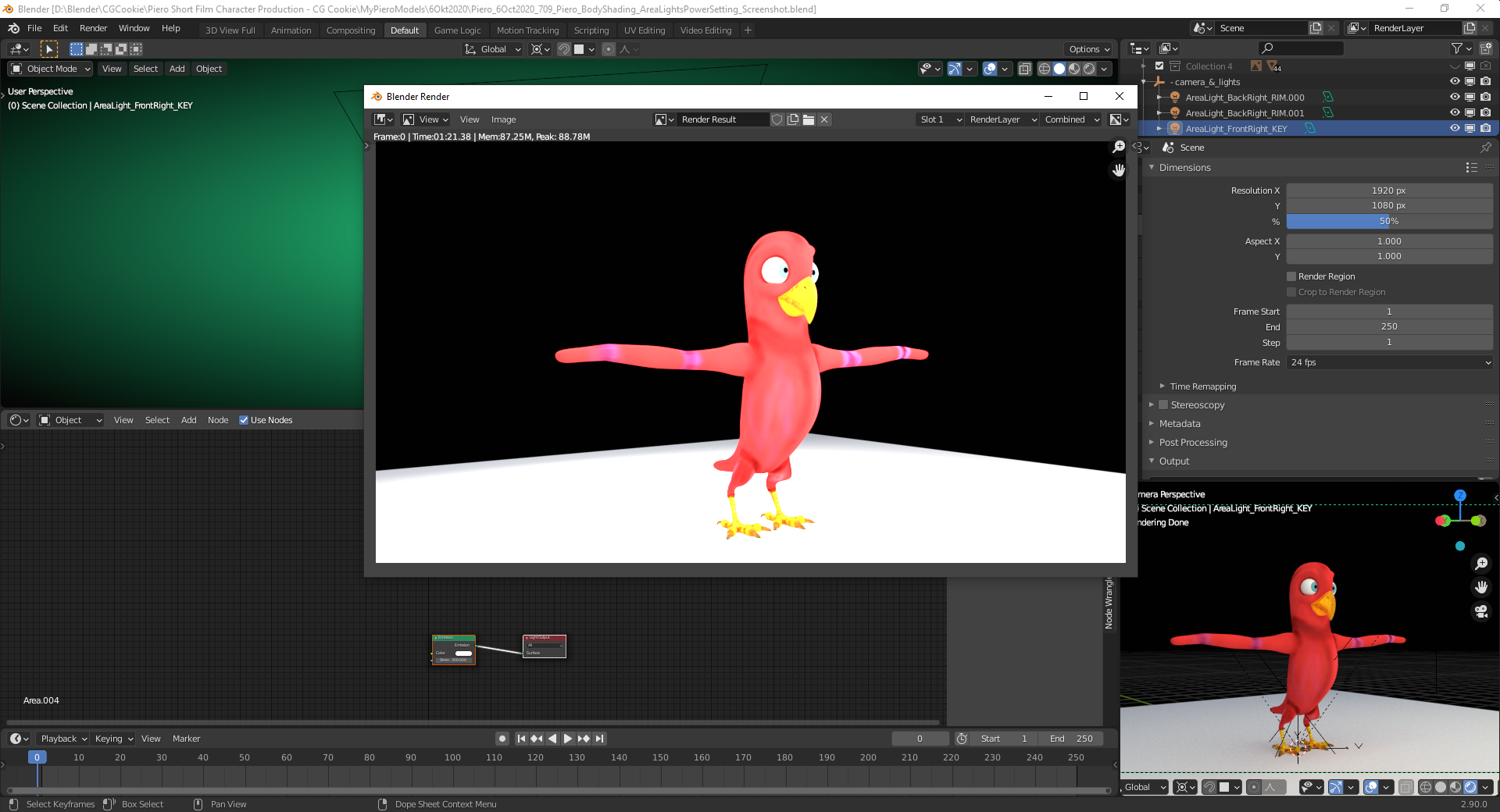Enable the Stereoscopy checkbox
The width and height of the screenshot is (1500, 812).
click(1163, 404)
